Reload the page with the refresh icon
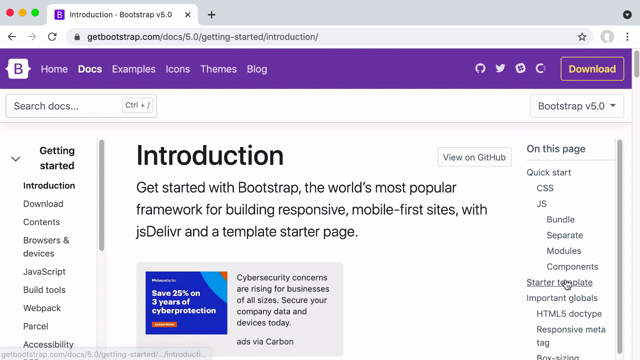This screenshot has width=640, height=360. (52, 37)
